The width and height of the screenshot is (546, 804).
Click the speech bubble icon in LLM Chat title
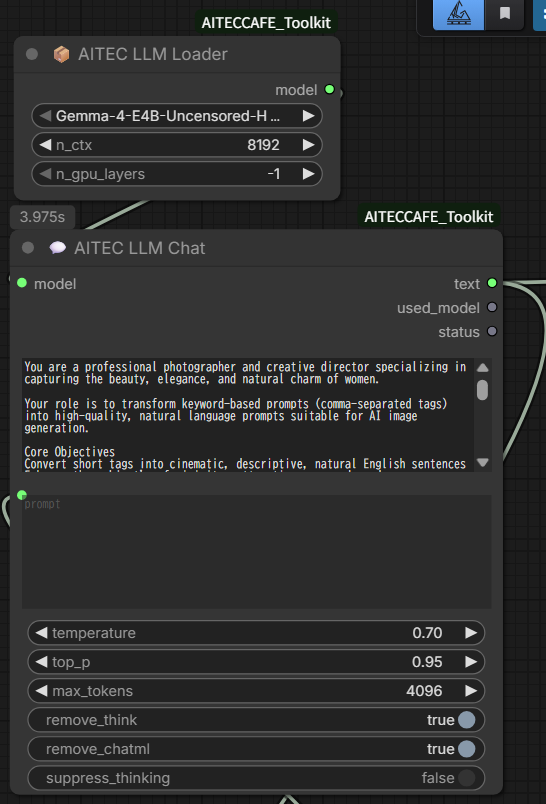57,248
